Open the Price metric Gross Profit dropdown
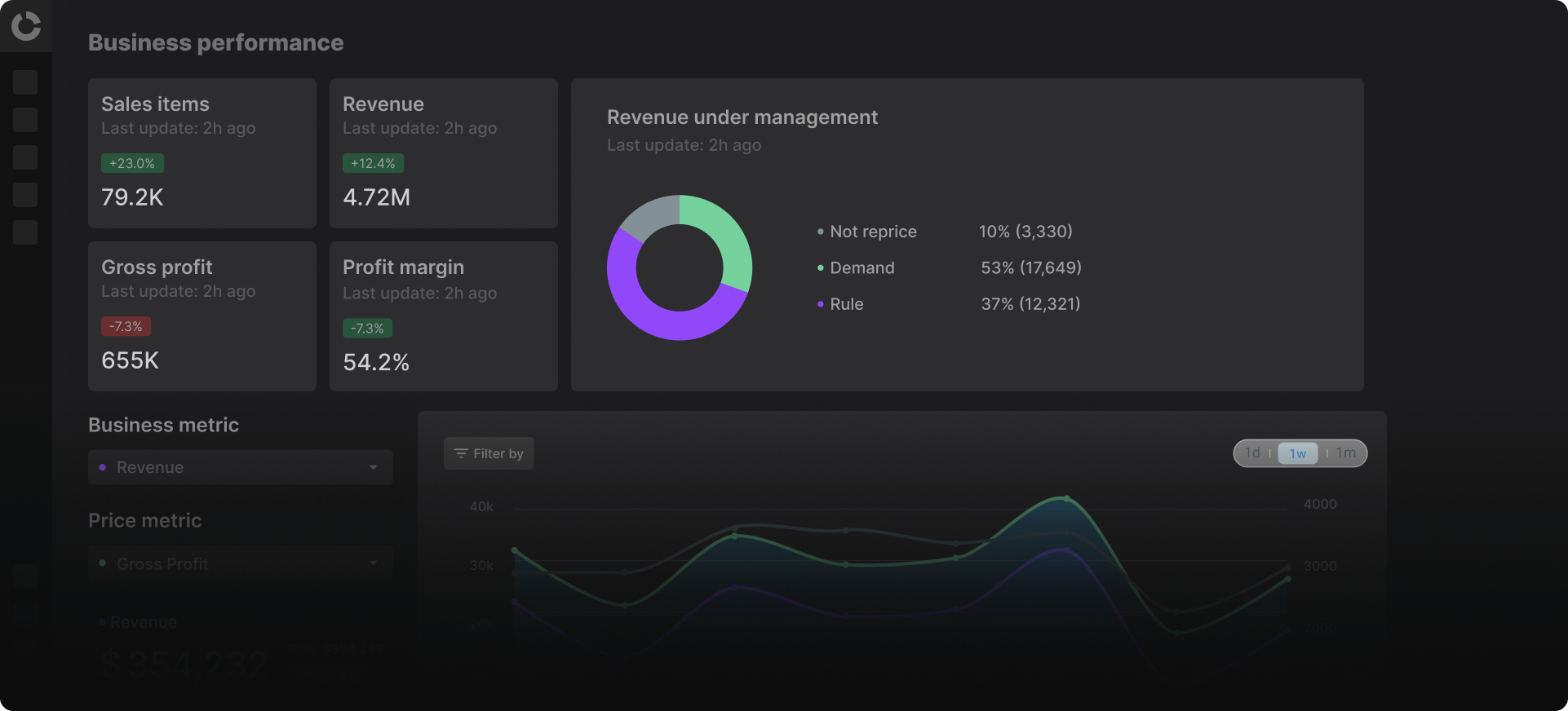Image resolution: width=1568 pixels, height=711 pixels. (x=241, y=563)
